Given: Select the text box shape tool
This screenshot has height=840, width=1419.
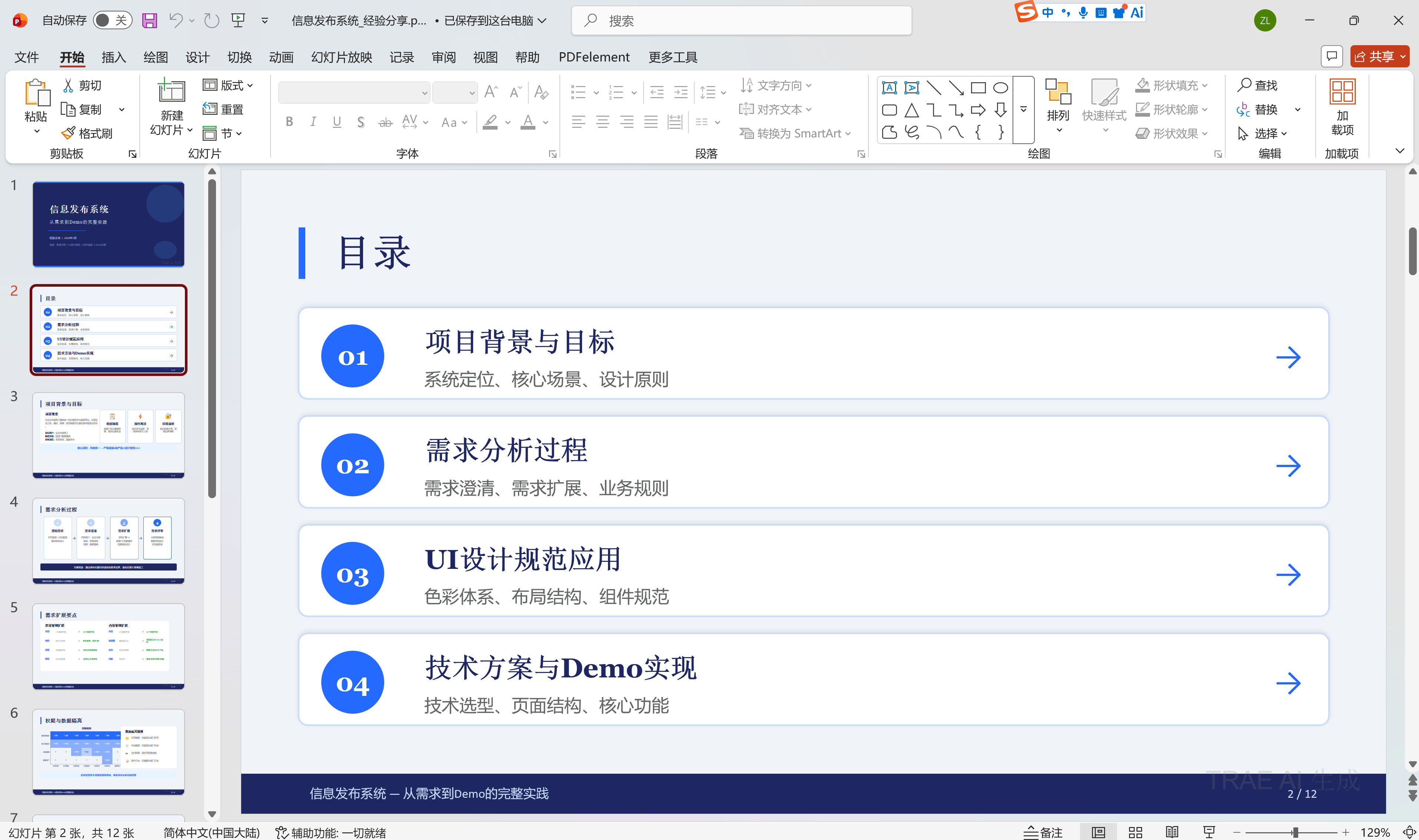Looking at the screenshot, I should [x=890, y=88].
